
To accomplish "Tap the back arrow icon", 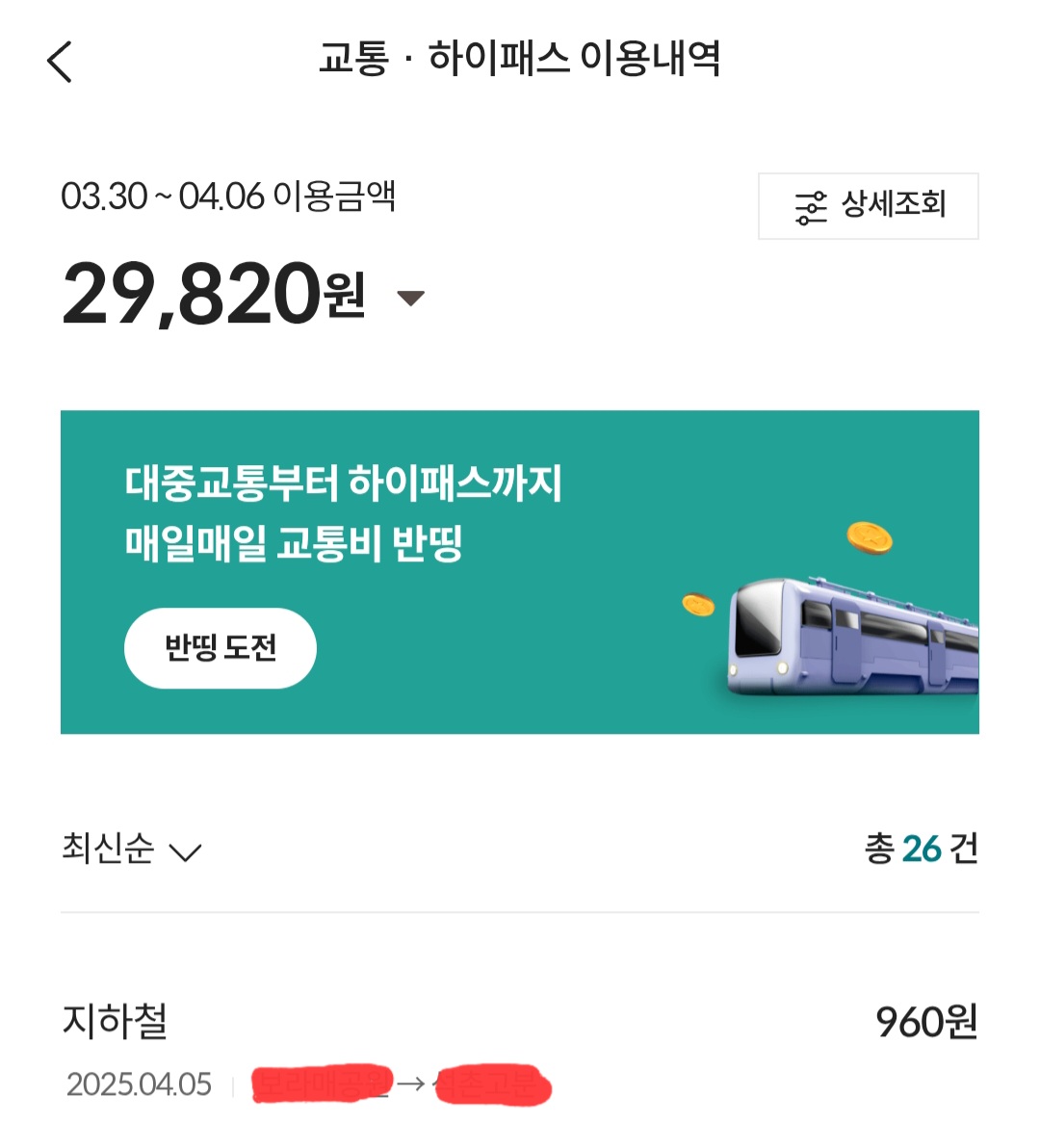I will (x=60, y=62).
